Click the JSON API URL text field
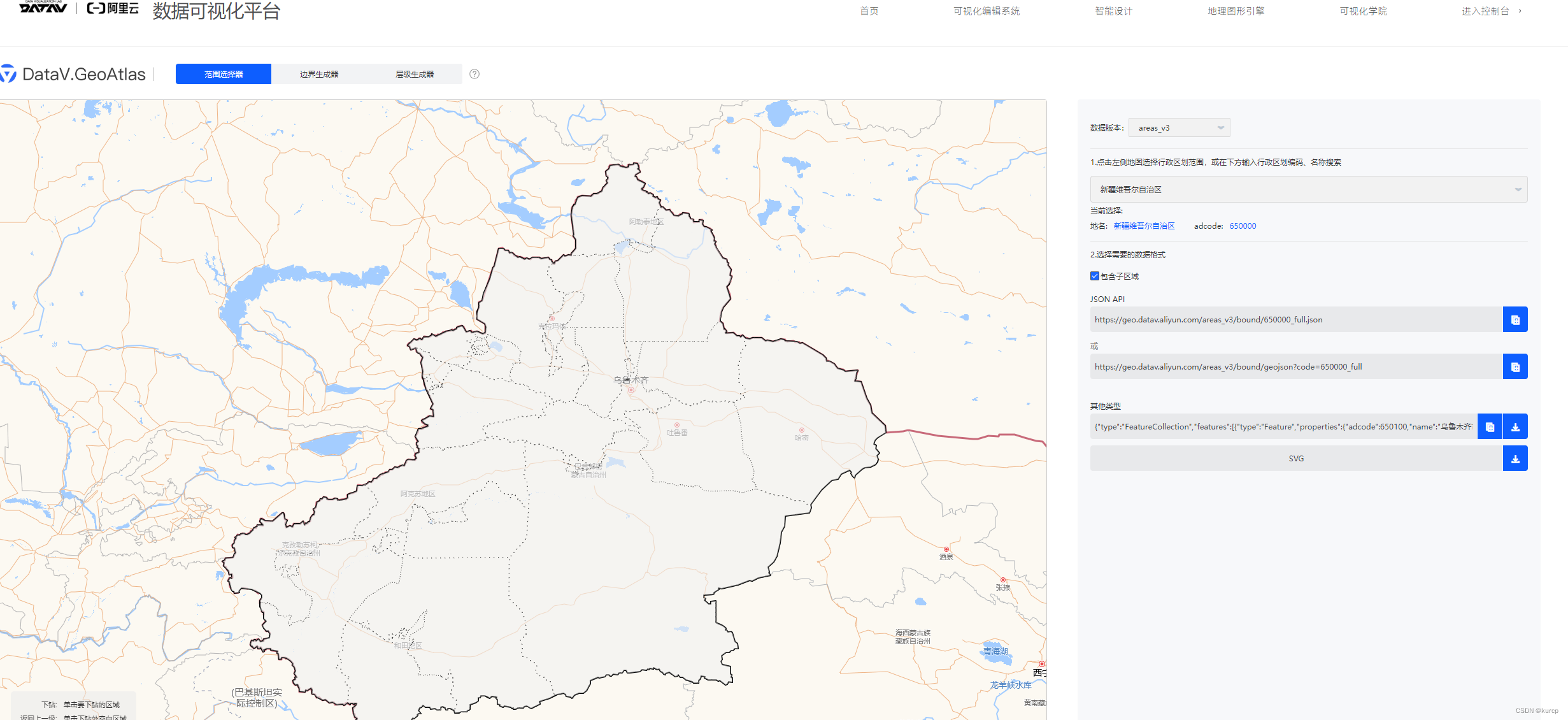Screen dimensions: 1568x720 pyautogui.click(x=1296, y=320)
